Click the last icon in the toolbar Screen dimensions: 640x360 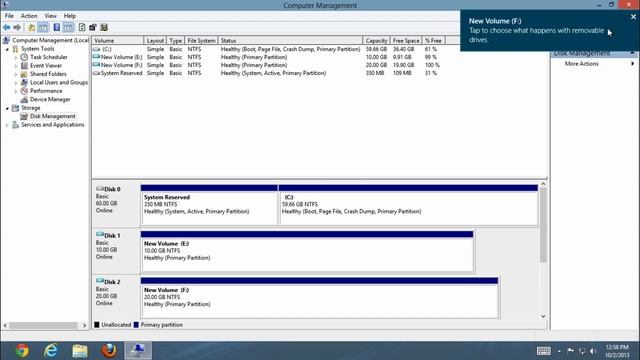click(104, 28)
